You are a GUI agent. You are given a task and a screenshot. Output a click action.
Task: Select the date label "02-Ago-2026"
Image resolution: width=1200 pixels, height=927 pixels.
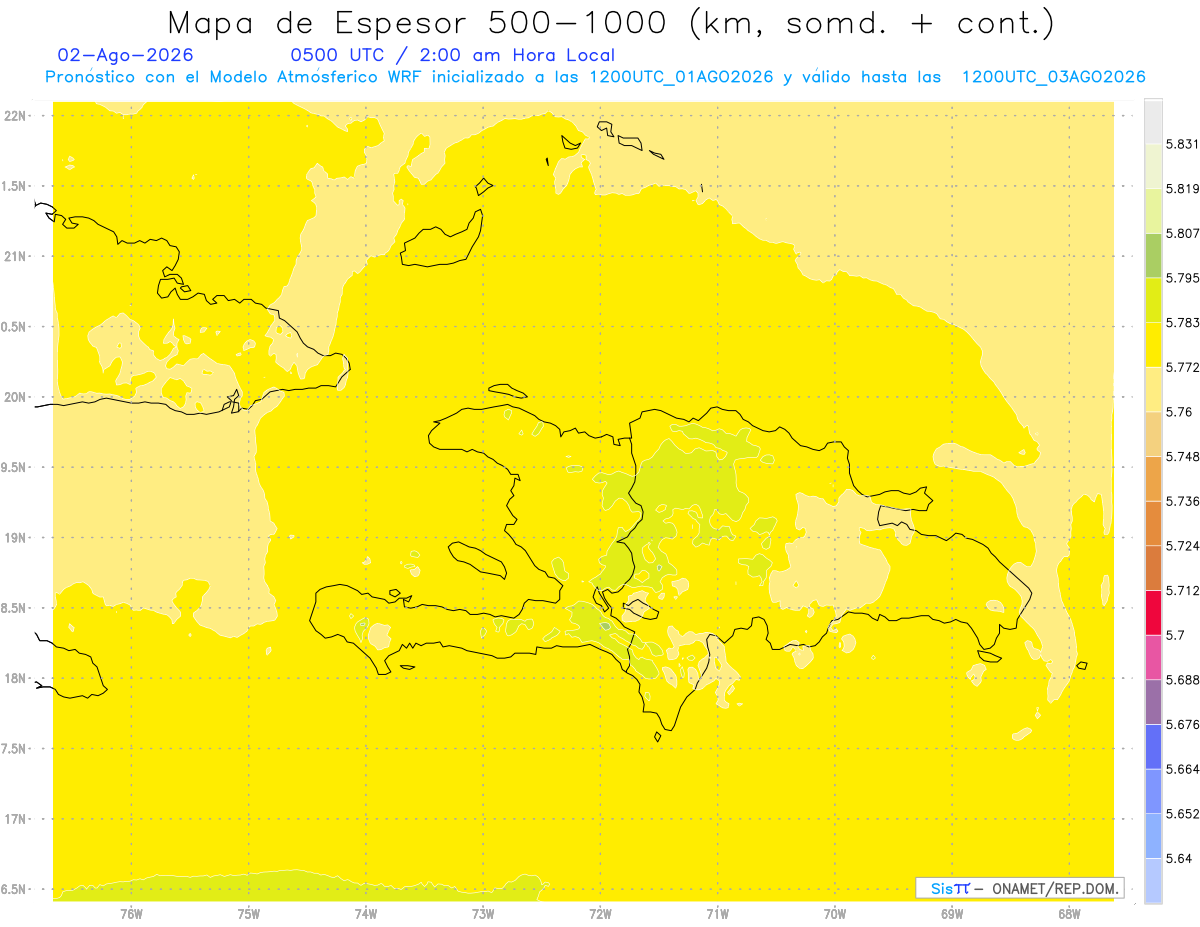click(x=126, y=55)
